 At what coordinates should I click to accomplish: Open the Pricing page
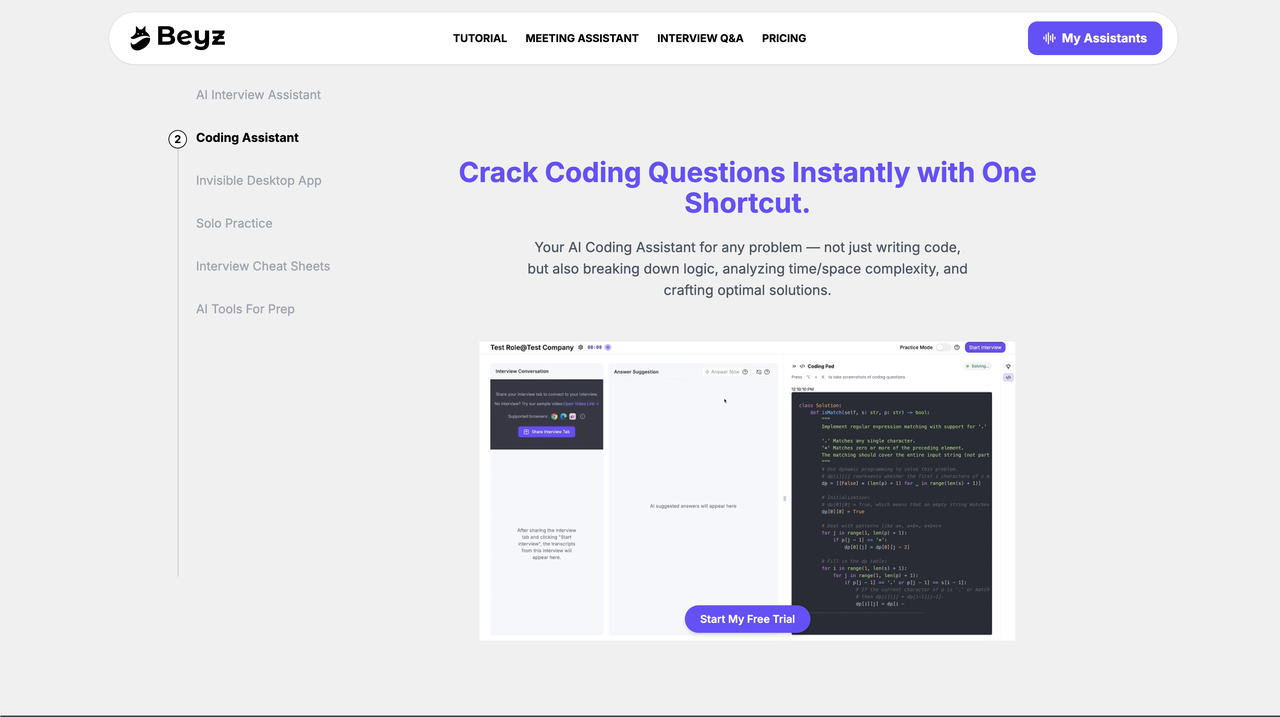pyautogui.click(x=784, y=38)
